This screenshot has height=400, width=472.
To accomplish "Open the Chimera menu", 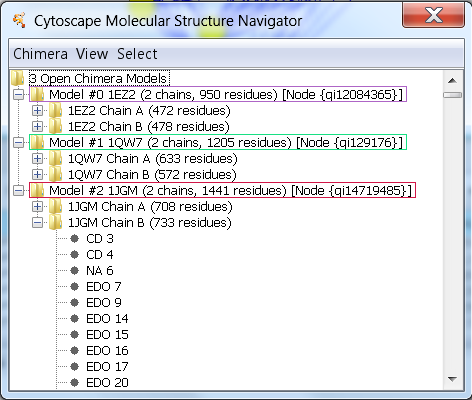I will [40, 54].
